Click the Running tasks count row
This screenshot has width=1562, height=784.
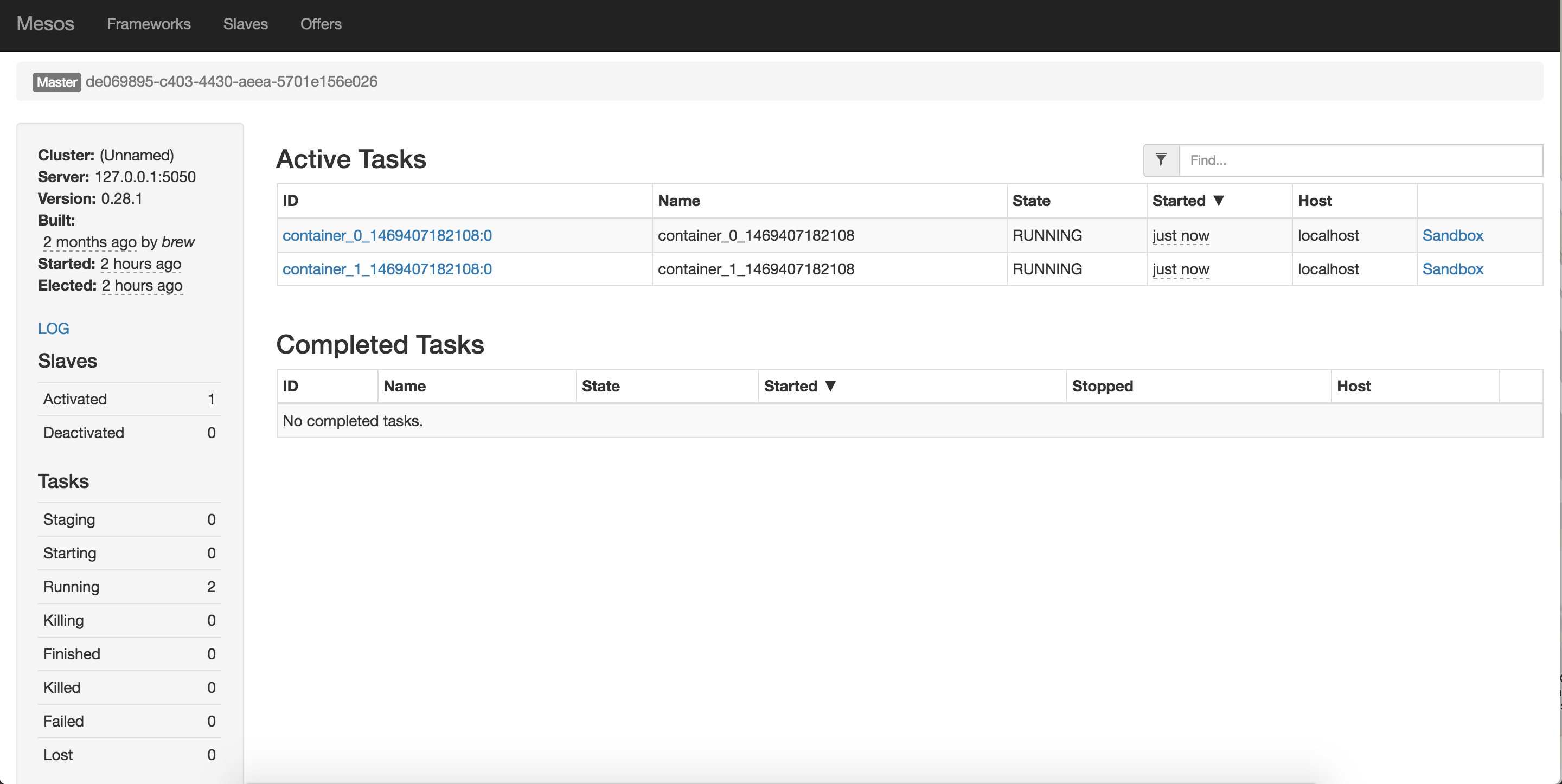(x=129, y=587)
